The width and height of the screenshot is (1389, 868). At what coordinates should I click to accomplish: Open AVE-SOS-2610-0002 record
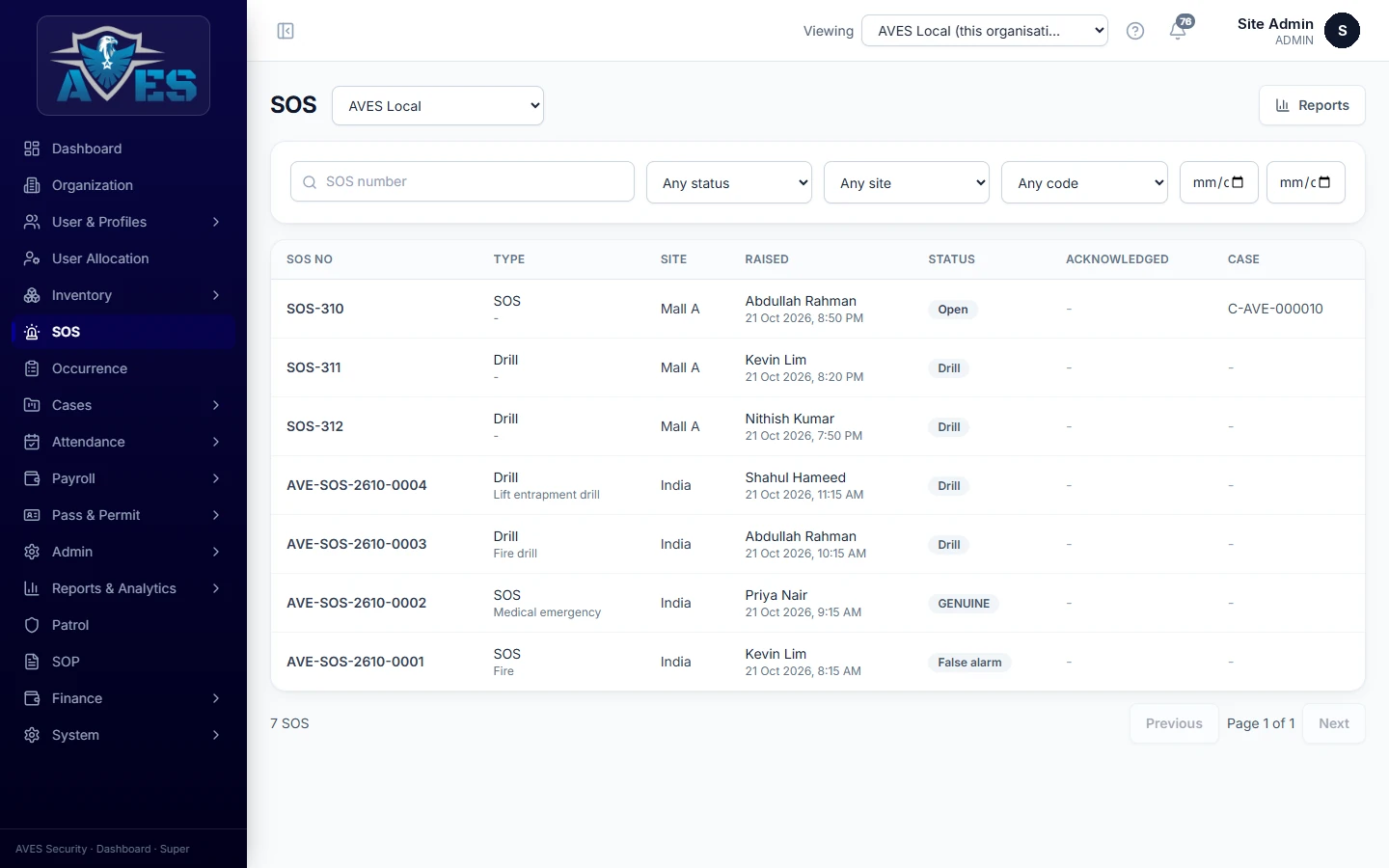coord(356,603)
